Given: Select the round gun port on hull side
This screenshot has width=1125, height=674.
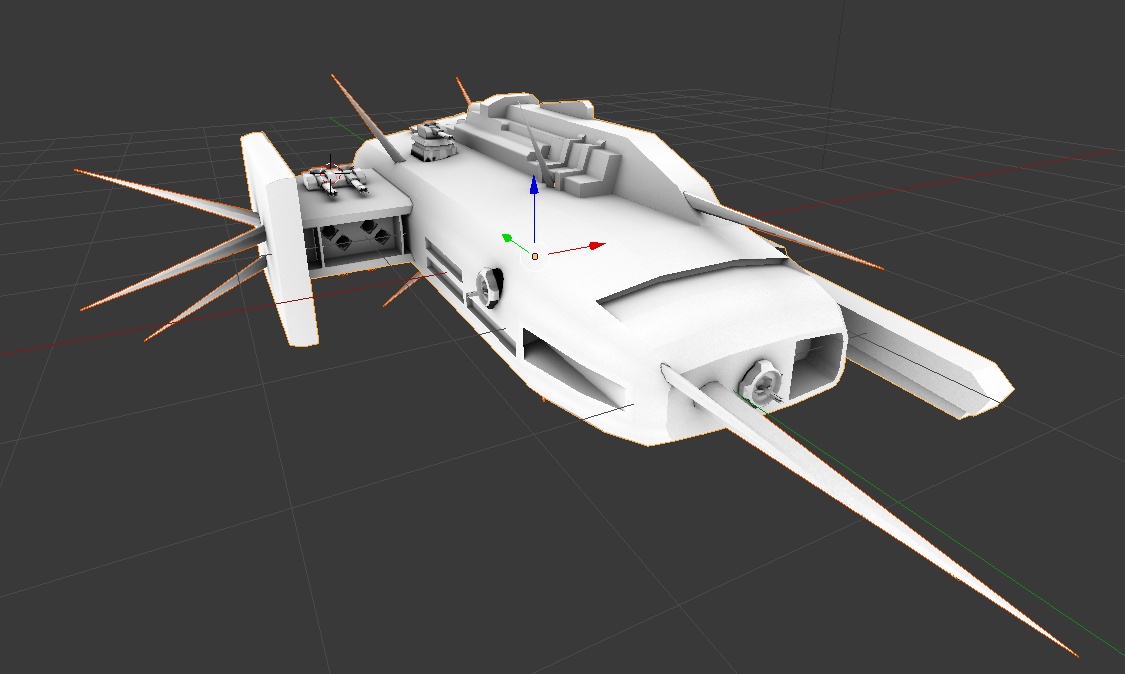Looking at the screenshot, I should pos(488,287).
